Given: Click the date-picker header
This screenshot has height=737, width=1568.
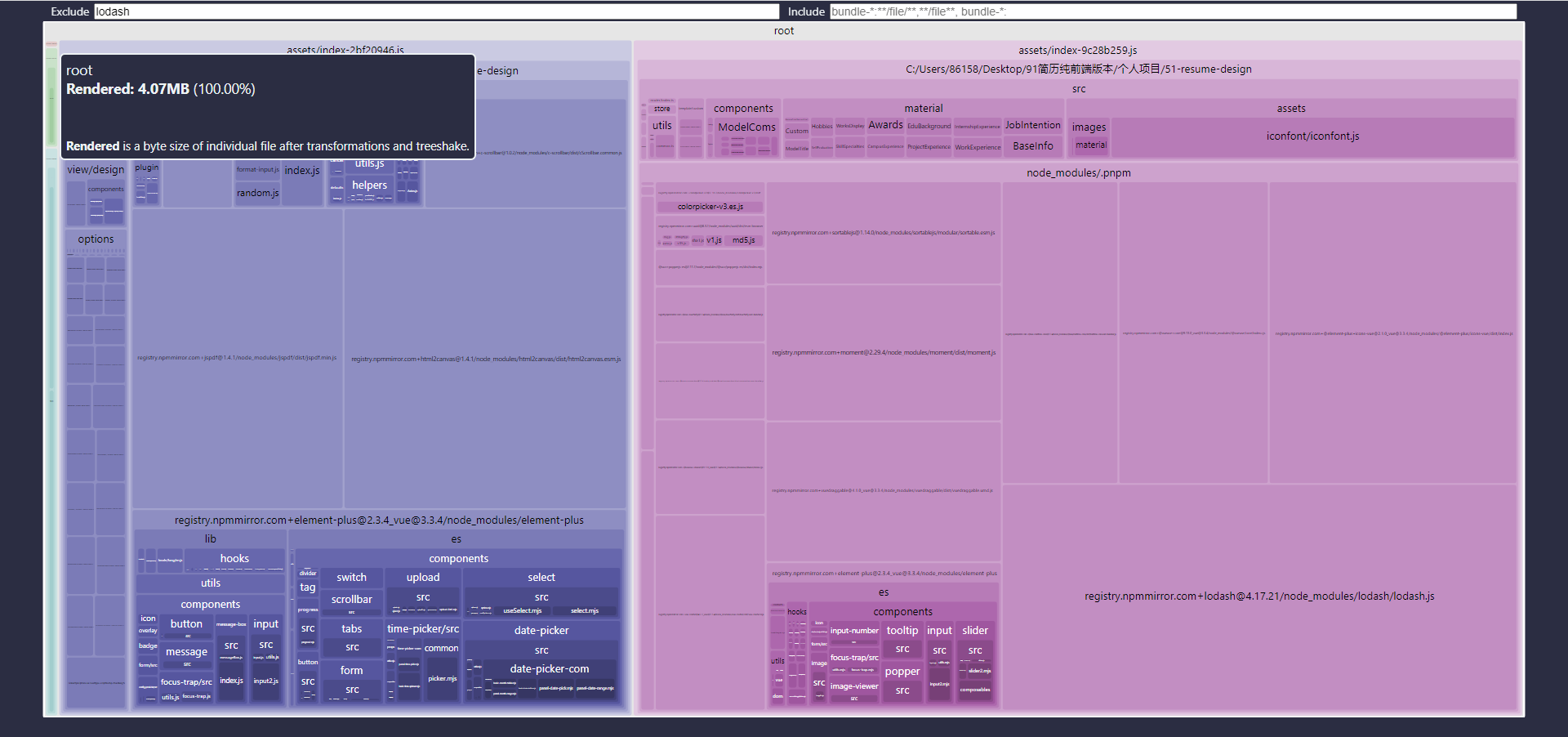Looking at the screenshot, I should [x=541, y=631].
